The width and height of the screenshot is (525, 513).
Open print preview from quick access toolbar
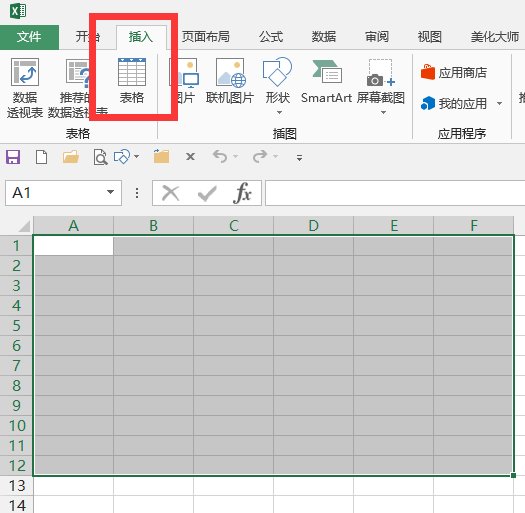coord(100,157)
